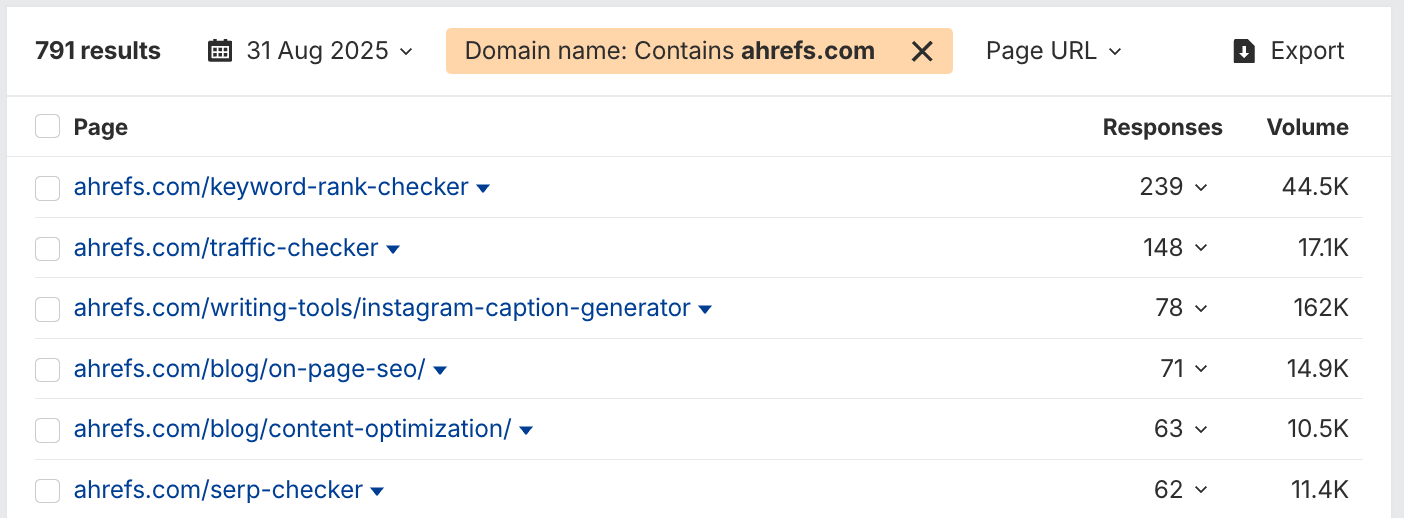Expand the caret next to keyword-rank-checker URL
Viewport: 1404px width, 518px height.
(483, 188)
